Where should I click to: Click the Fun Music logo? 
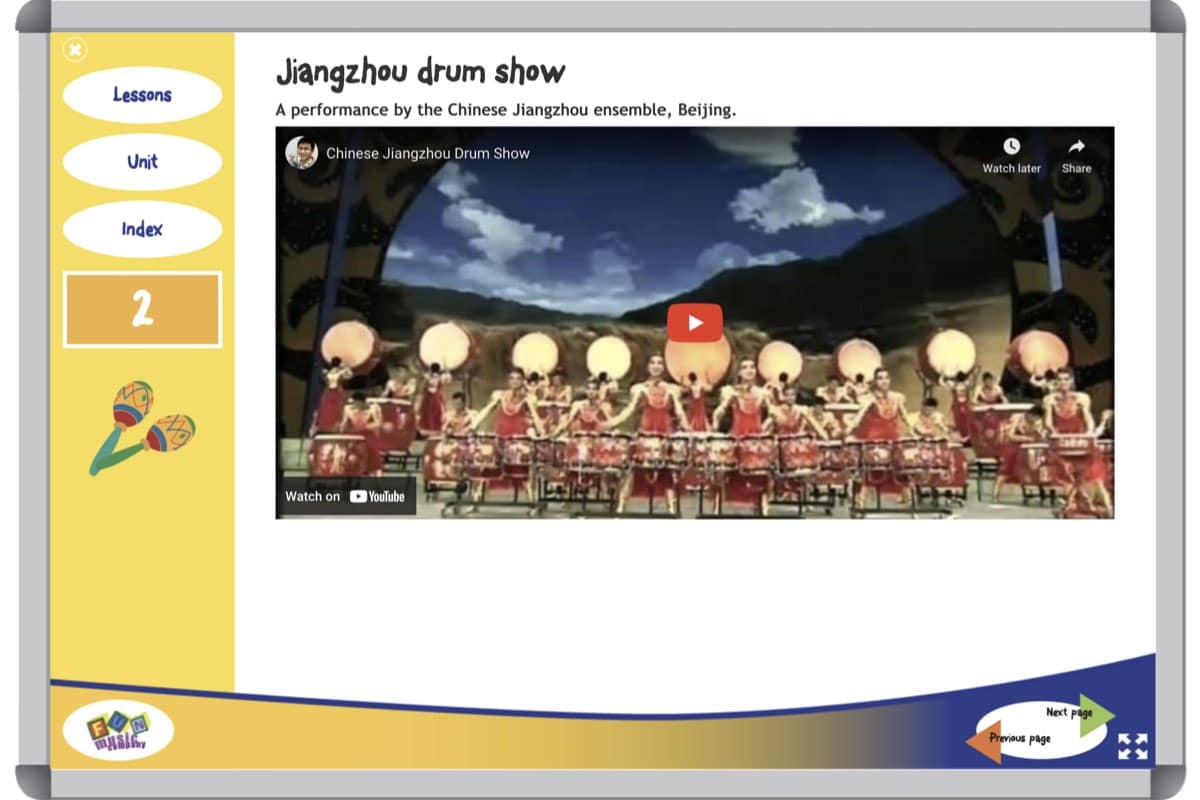[x=118, y=731]
